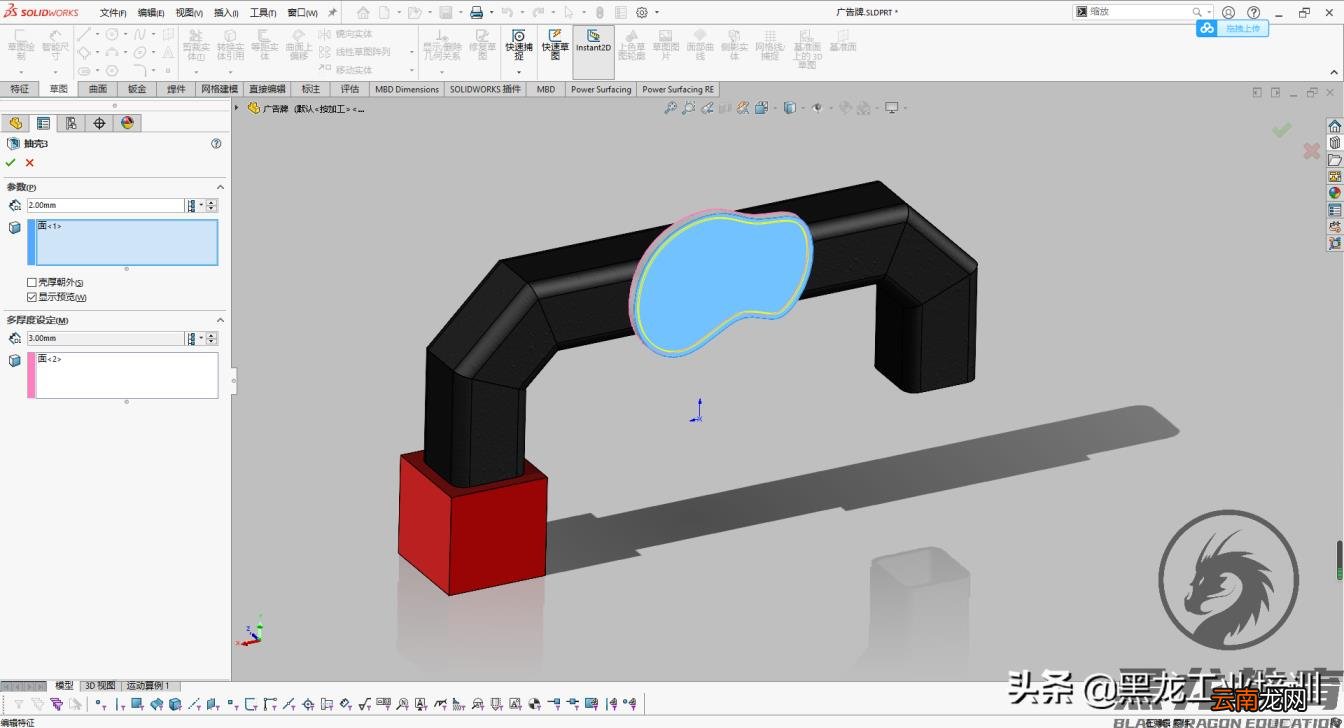1344x728 pixels.
Task: Click the 快速捕捉 quick snaps button
Action: tap(518, 46)
